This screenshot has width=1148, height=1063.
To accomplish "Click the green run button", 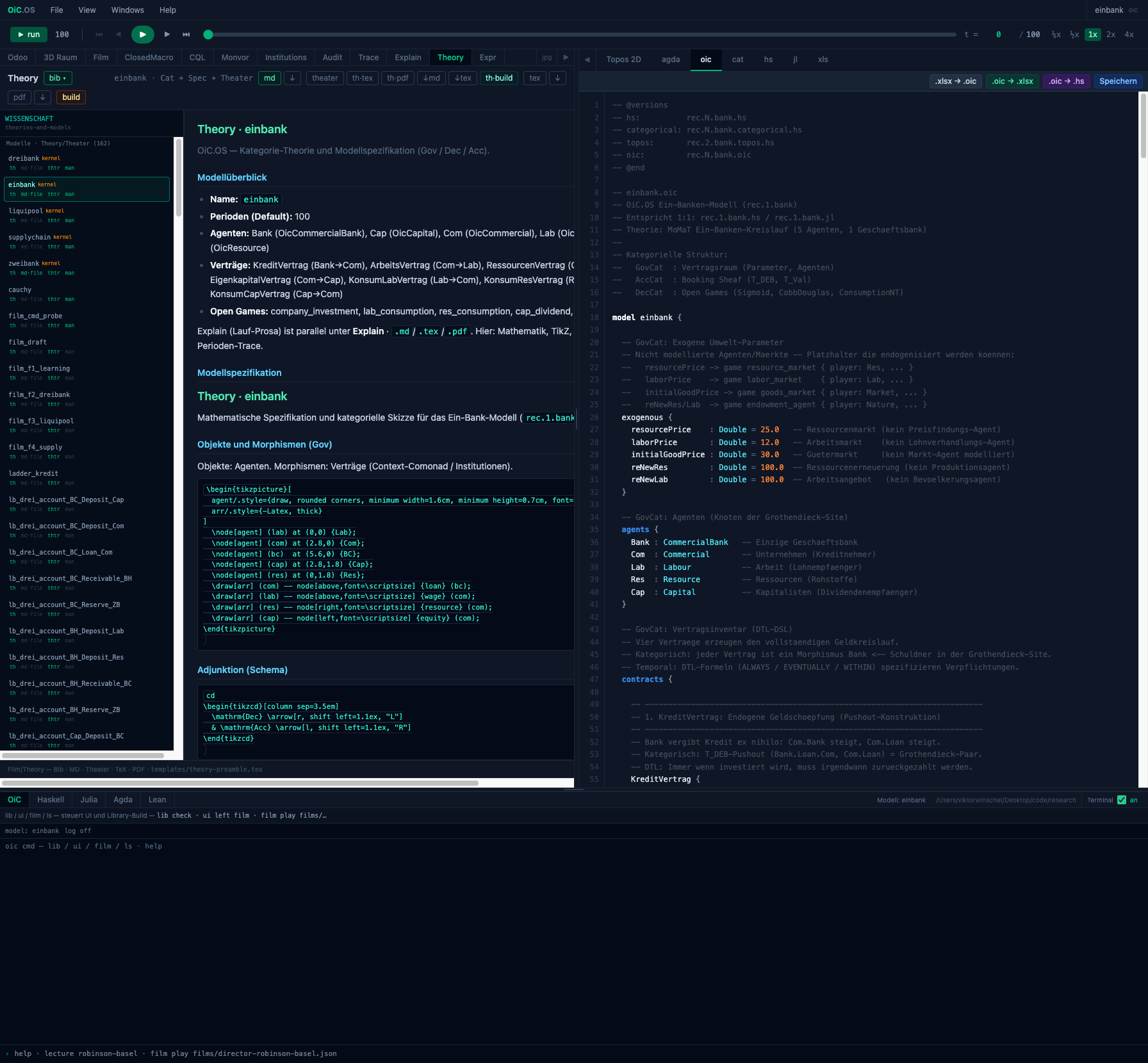I will pyautogui.click(x=29, y=35).
